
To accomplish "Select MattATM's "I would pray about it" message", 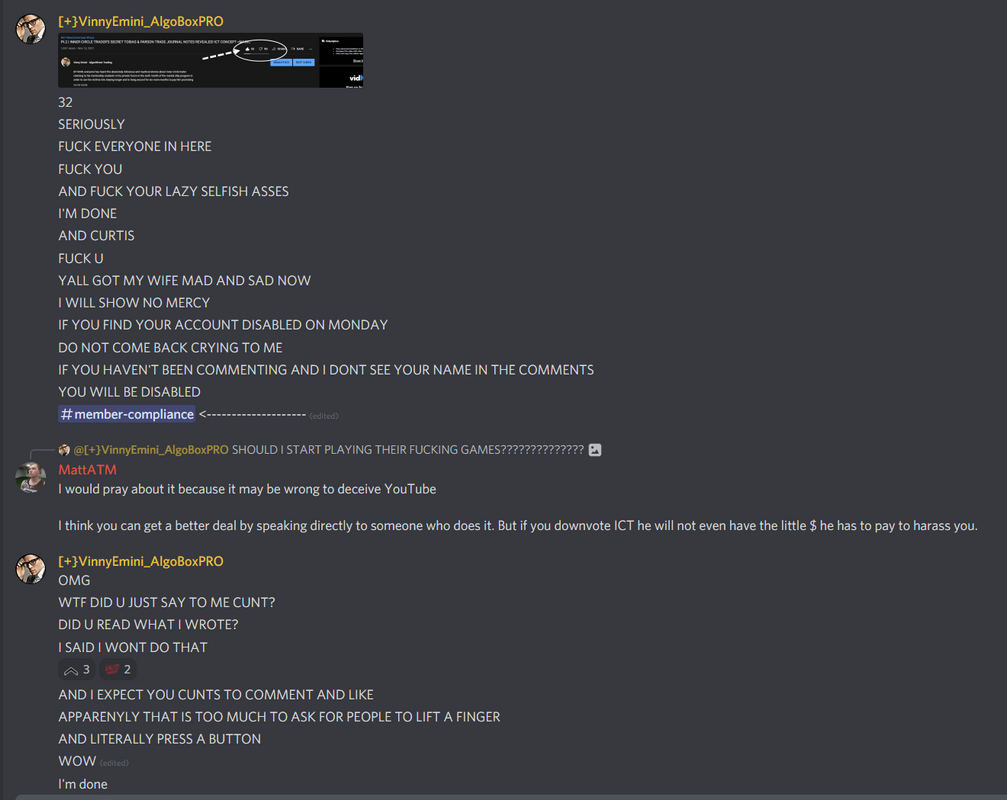I will click(247, 489).
